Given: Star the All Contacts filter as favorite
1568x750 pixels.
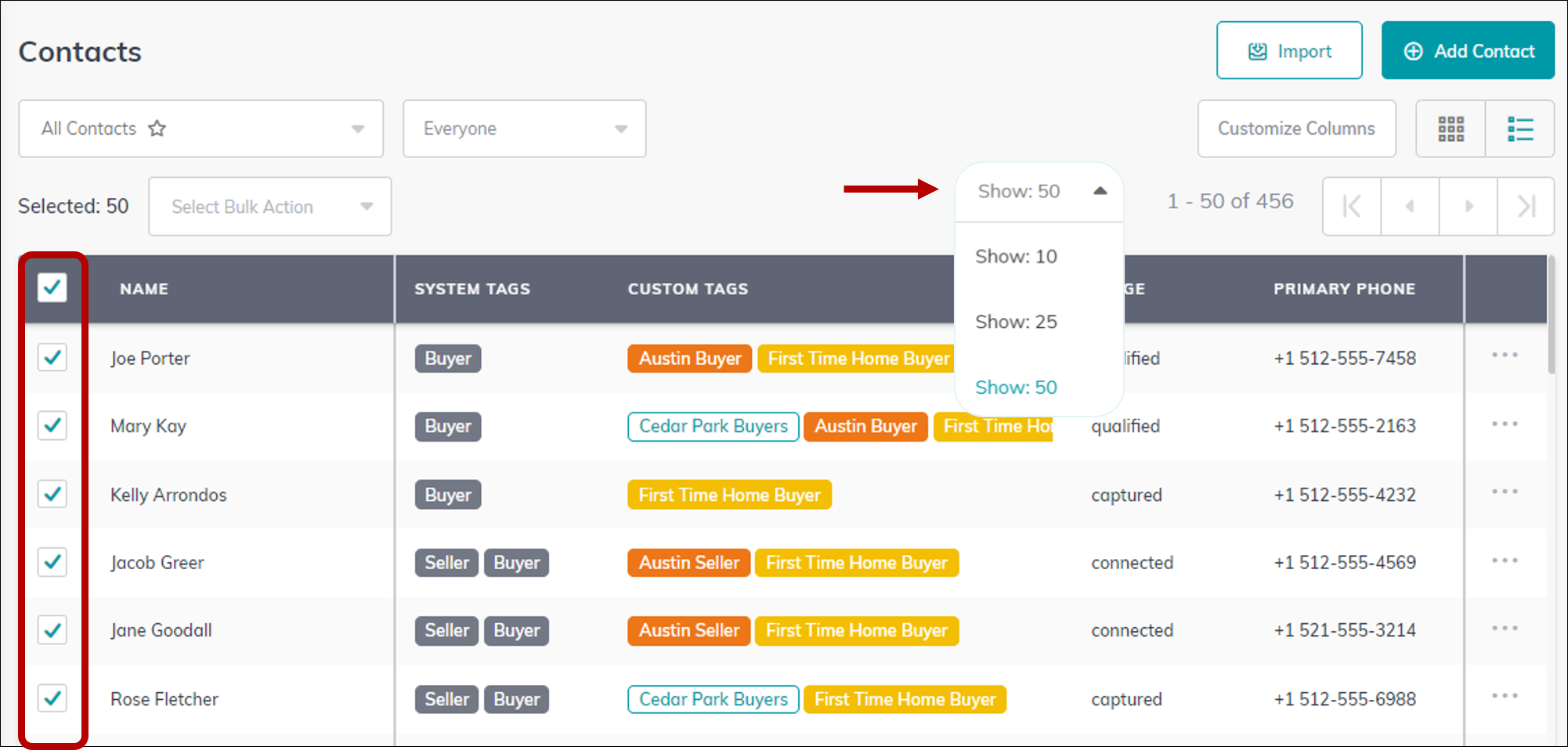Looking at the screenshot, I should 157,128.
